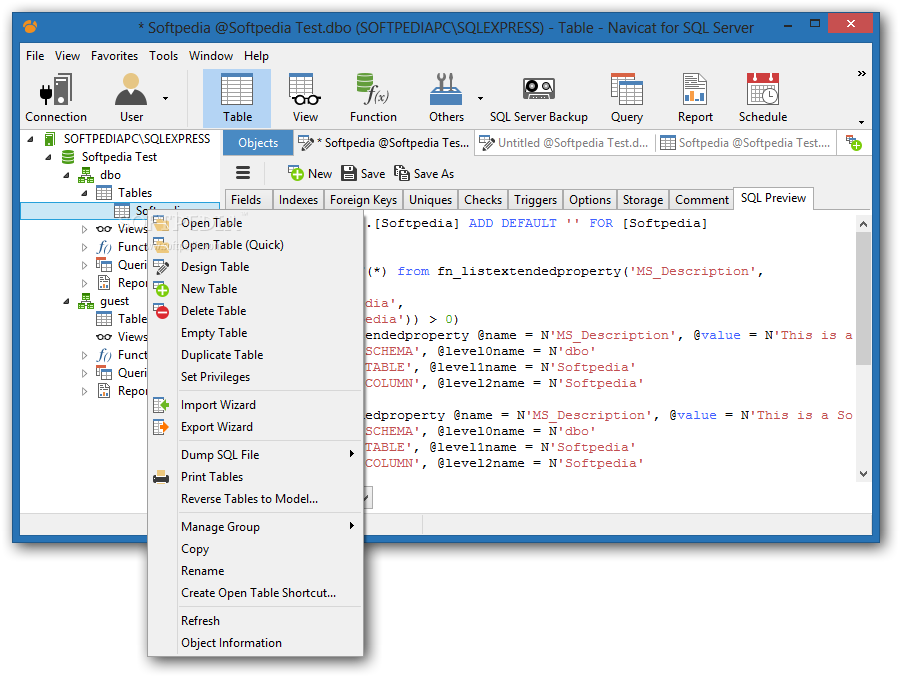This screenshot has width=900, height=677.
Task: Collapse the dbo schema node
Action: pos(66,175)
